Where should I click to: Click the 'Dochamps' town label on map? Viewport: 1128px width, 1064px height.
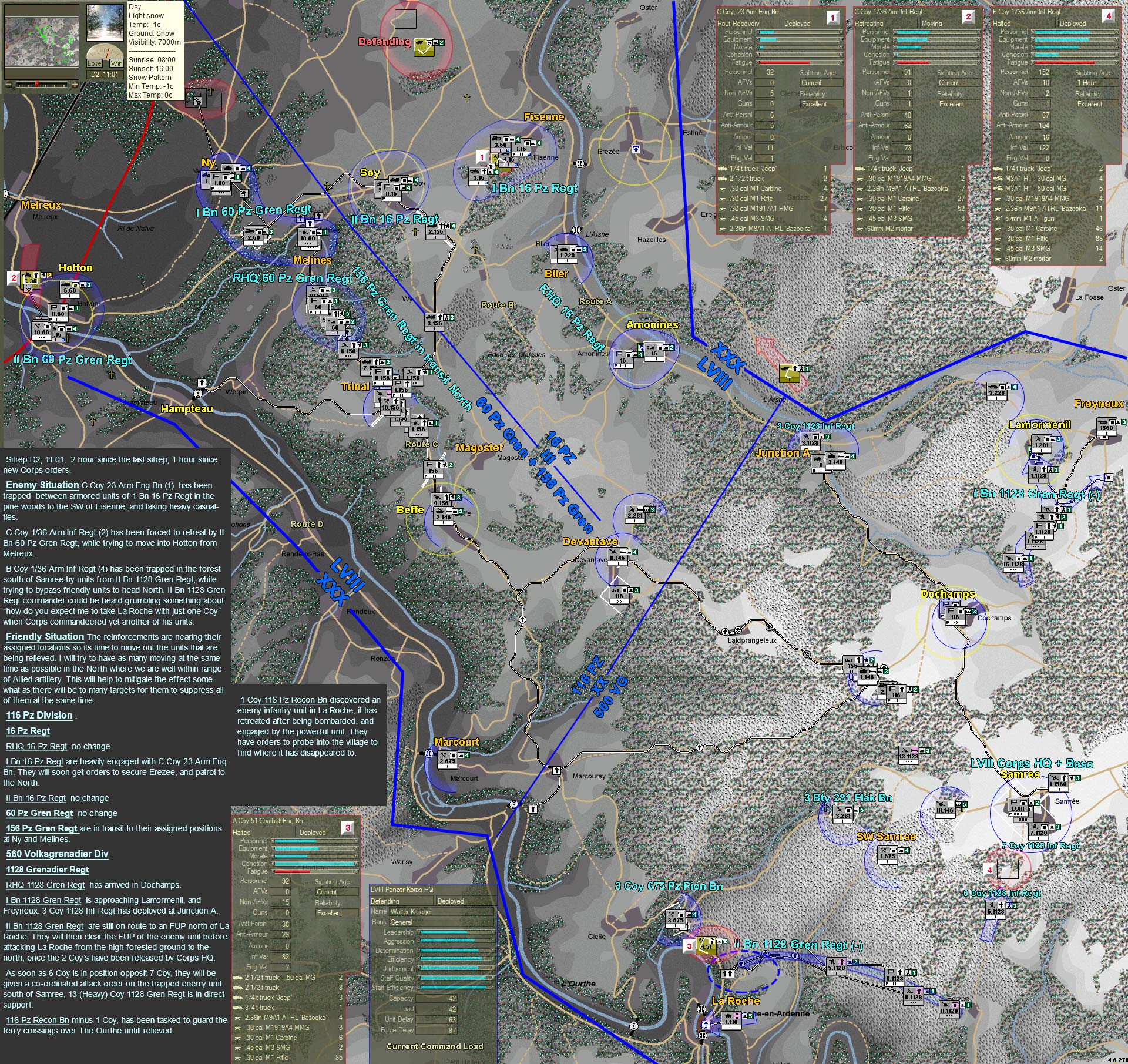click(x=948, y=594)
